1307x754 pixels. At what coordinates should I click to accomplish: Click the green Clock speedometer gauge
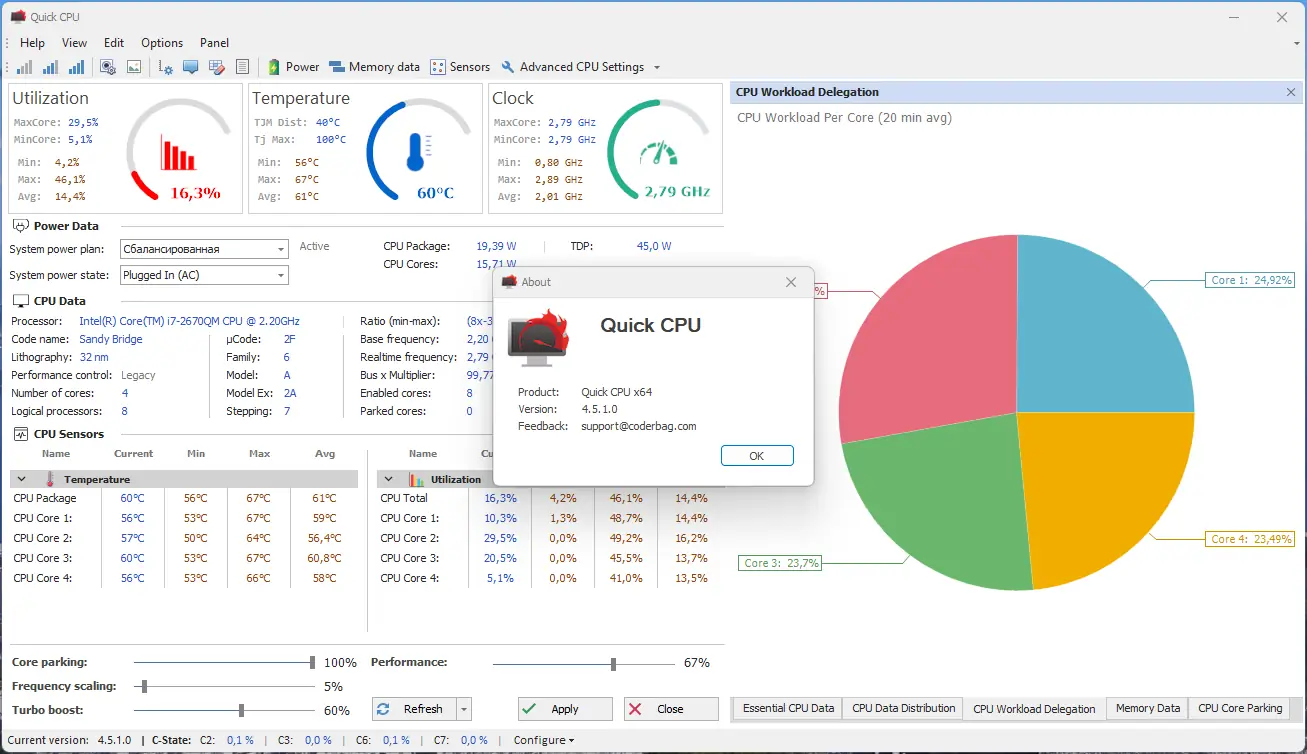659,149
